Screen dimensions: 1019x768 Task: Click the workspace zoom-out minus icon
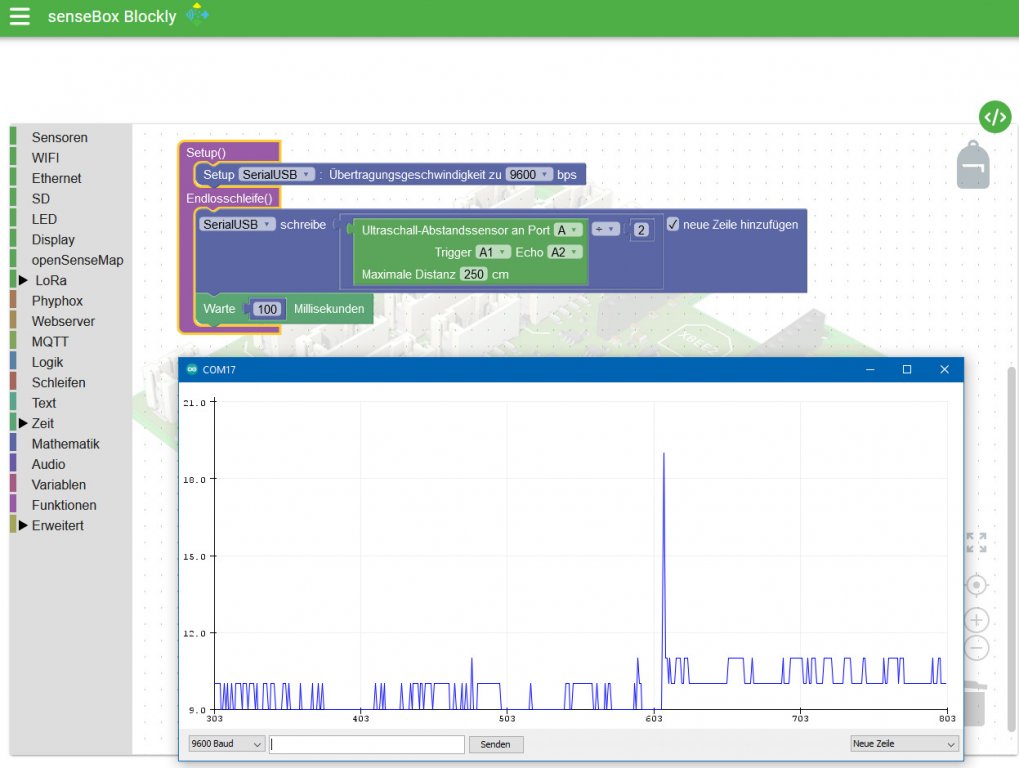tap(976, 648)
